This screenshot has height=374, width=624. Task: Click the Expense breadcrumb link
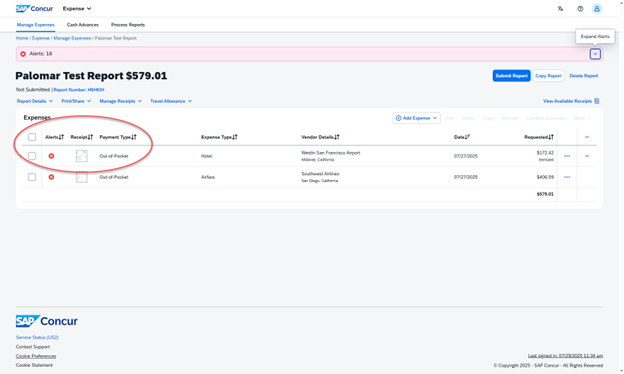[x=41, y=38]
